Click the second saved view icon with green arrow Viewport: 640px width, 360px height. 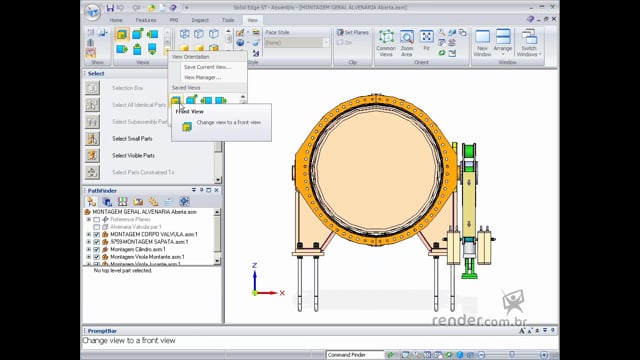click(191, 100)
